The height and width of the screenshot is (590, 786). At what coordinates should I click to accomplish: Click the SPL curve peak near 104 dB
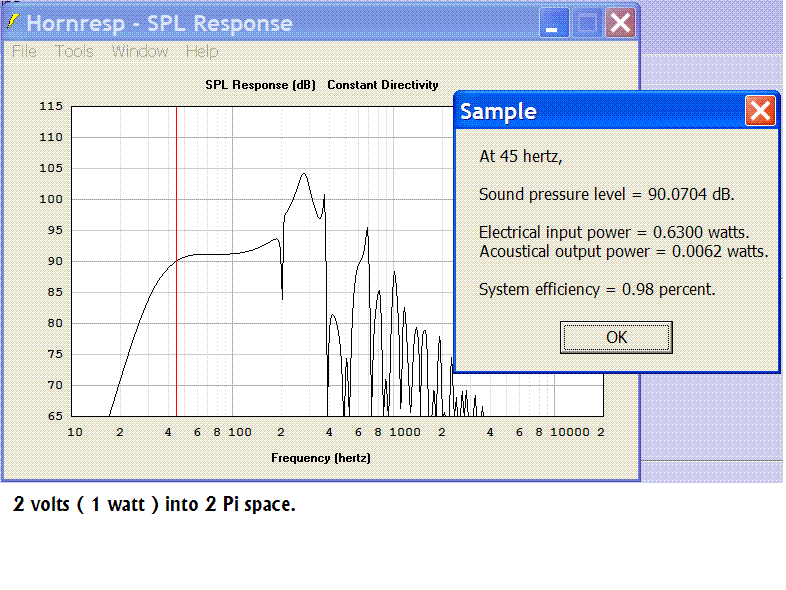pyautogui.click(x=304, y=174)
